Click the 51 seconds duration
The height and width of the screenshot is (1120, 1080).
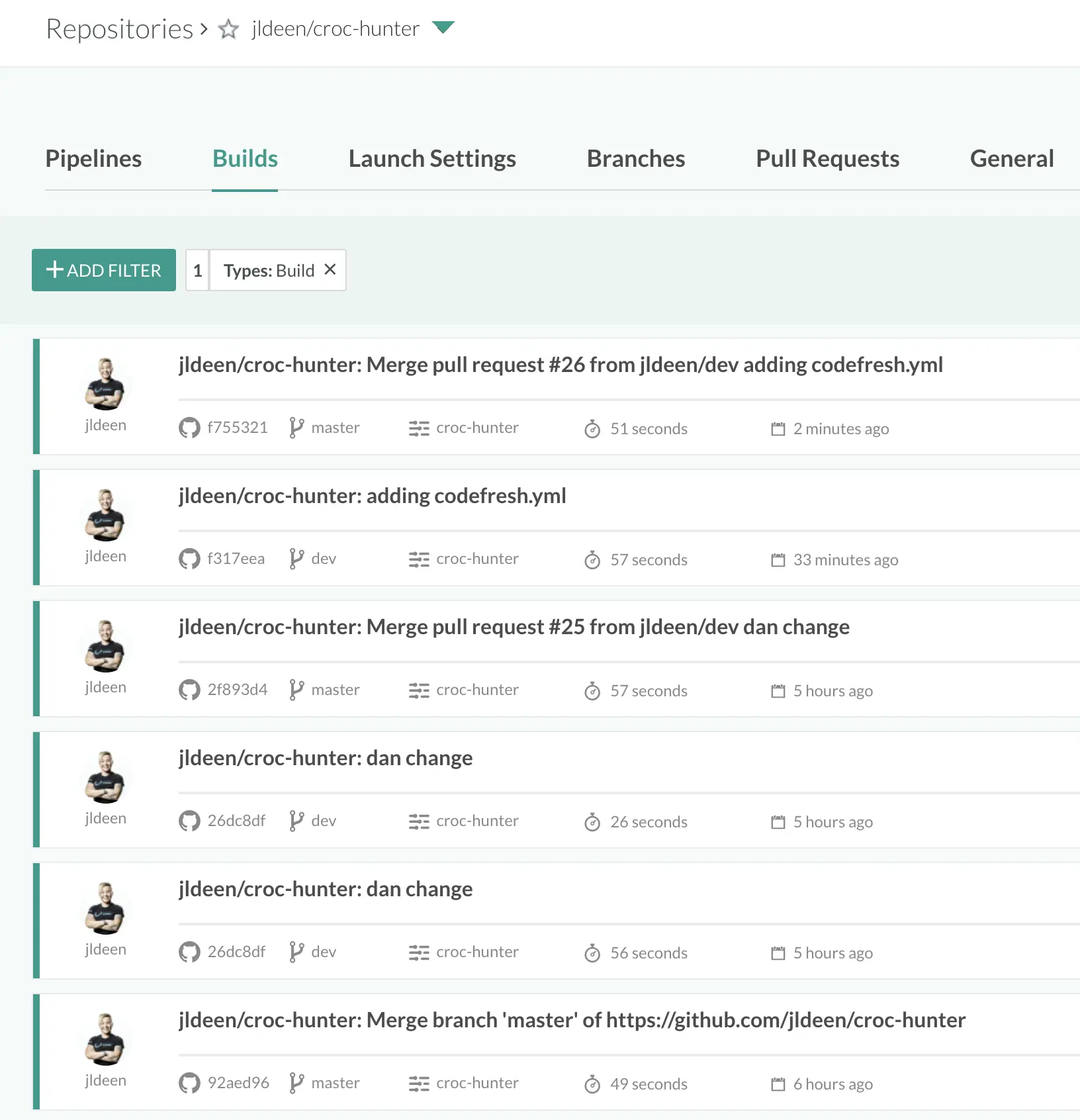tap(649, 429)
